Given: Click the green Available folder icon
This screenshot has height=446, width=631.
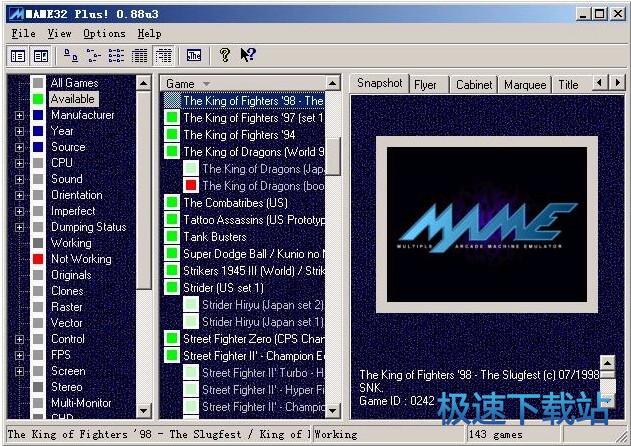Looking at the screenshot, I should 38,99.
